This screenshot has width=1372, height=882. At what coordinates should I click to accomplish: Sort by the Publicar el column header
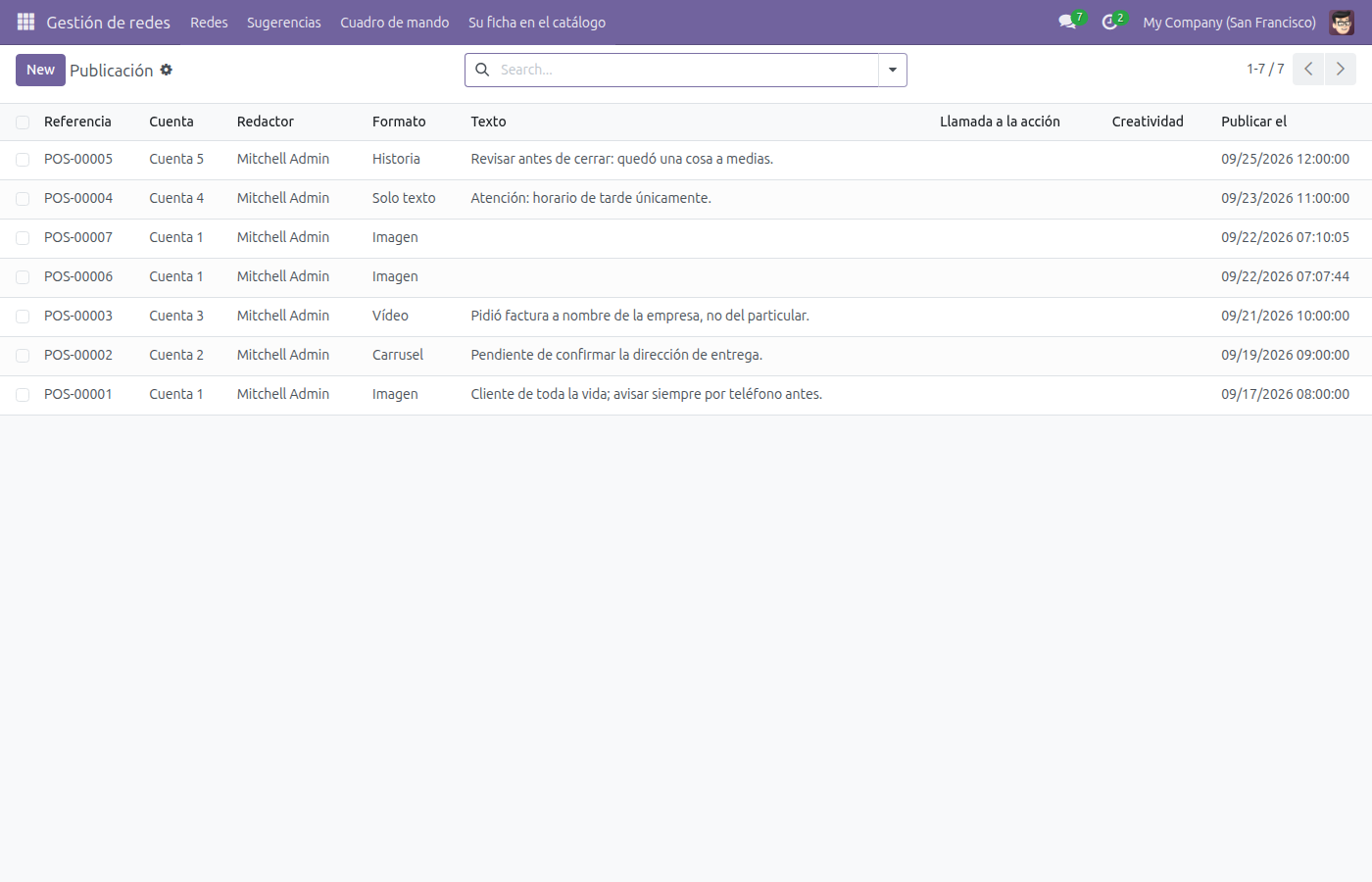coord(1253,122)
